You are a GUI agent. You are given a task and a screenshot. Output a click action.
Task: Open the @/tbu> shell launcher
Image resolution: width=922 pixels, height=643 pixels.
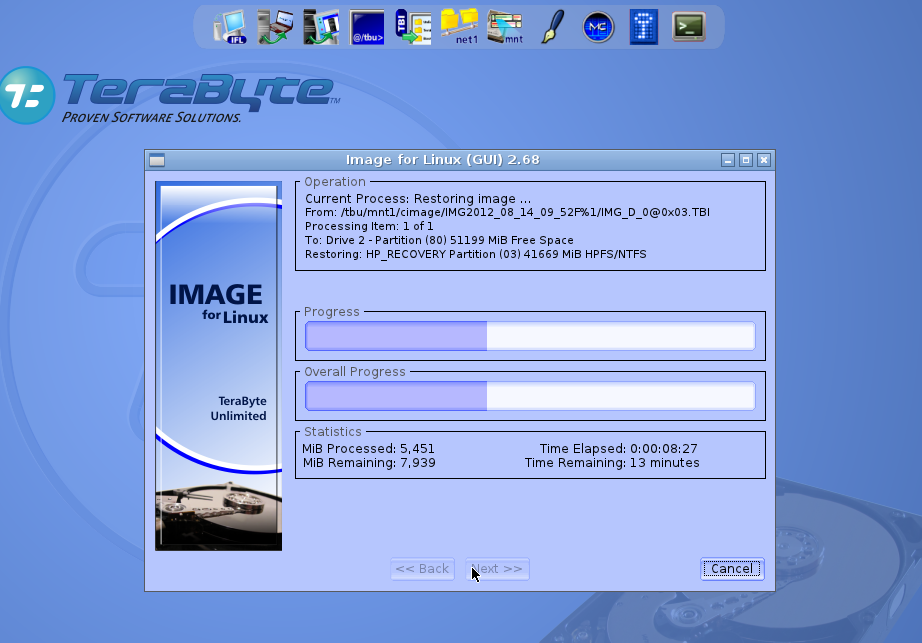[367, 27]
